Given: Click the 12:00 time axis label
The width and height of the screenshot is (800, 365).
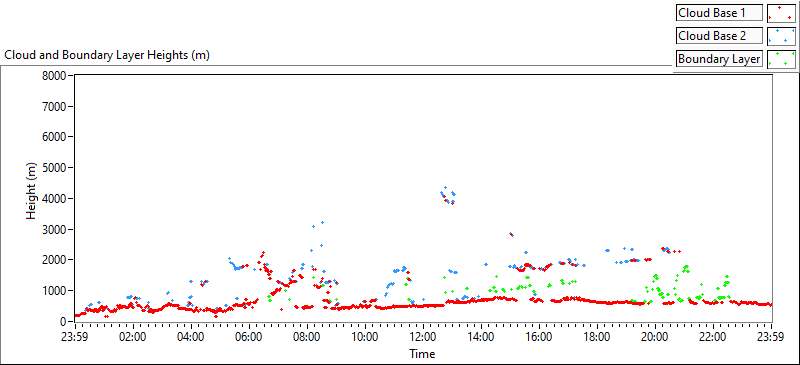Looking at the screenshot, I should coord(423,337).
